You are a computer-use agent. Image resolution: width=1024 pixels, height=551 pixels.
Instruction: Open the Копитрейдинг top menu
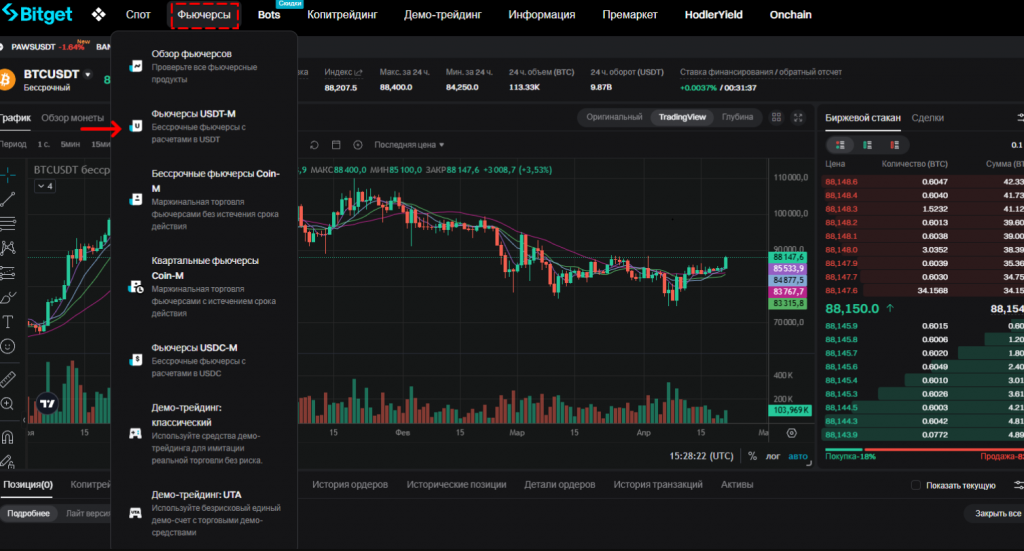[x=342, y=14]
